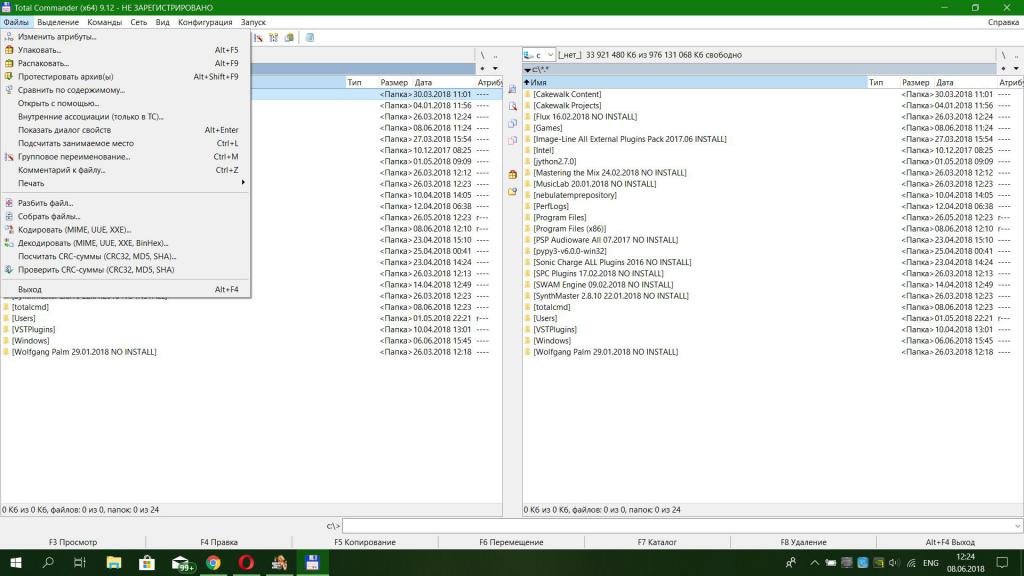Viewport: 1024px width, 576px height.
Task: Click the F6 Перемещение button
Action: click(511, 542)
